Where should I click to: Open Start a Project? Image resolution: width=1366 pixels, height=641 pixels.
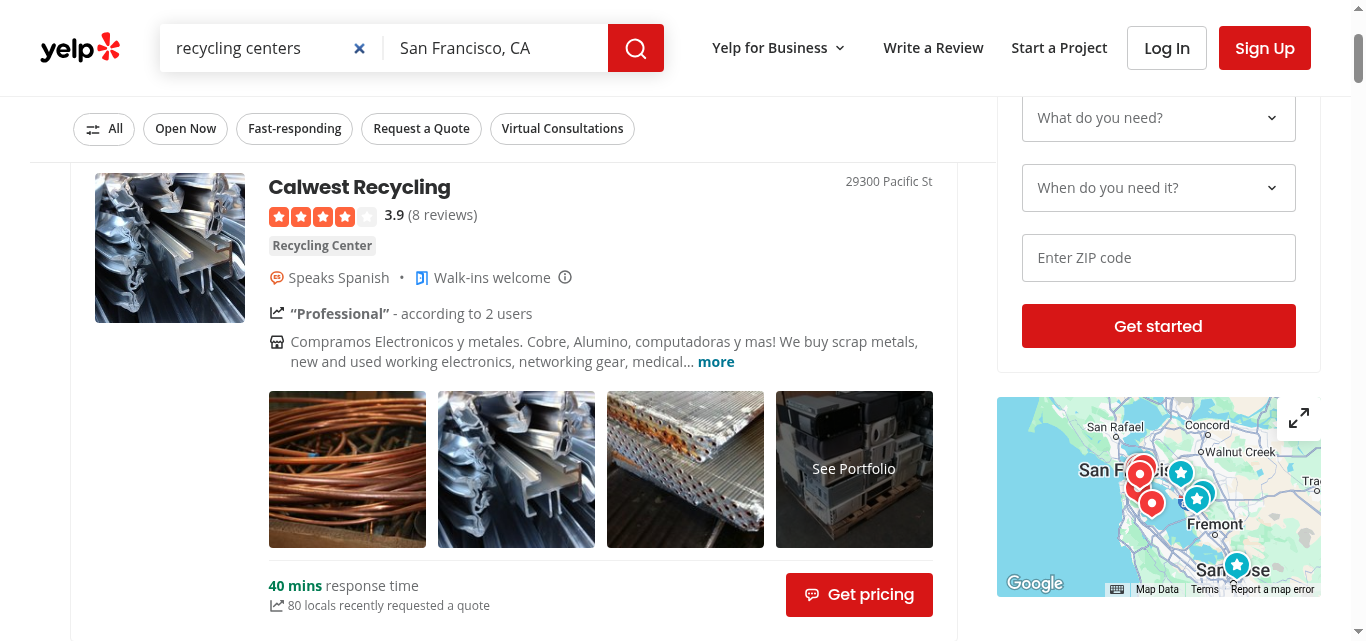(x=1059, y=48)
